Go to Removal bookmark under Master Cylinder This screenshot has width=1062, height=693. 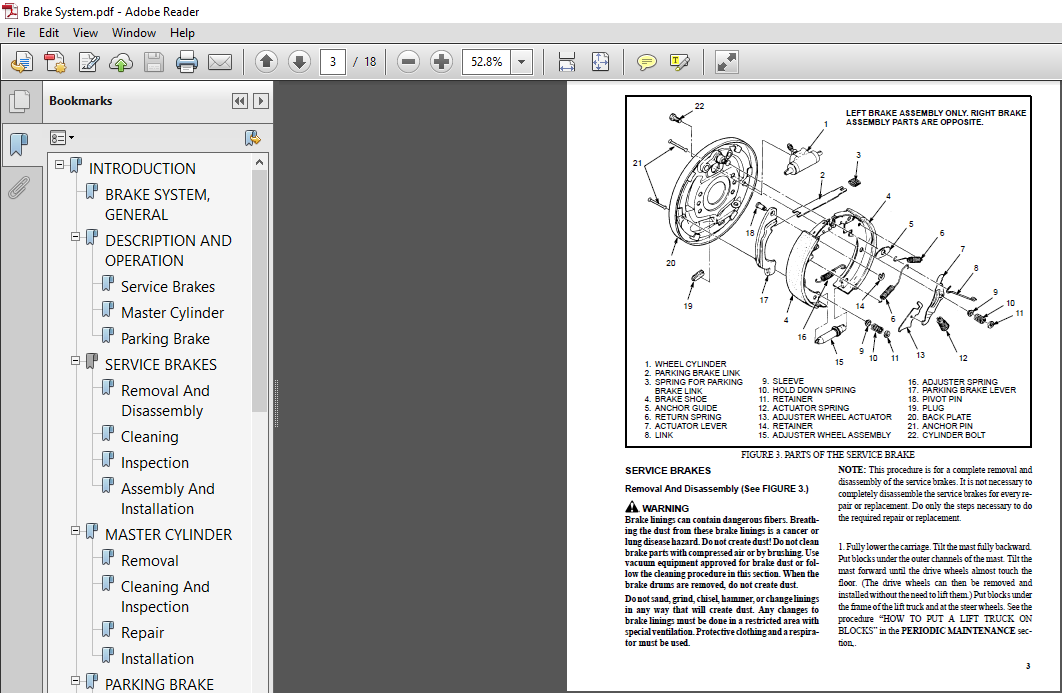tap(150, 561)
